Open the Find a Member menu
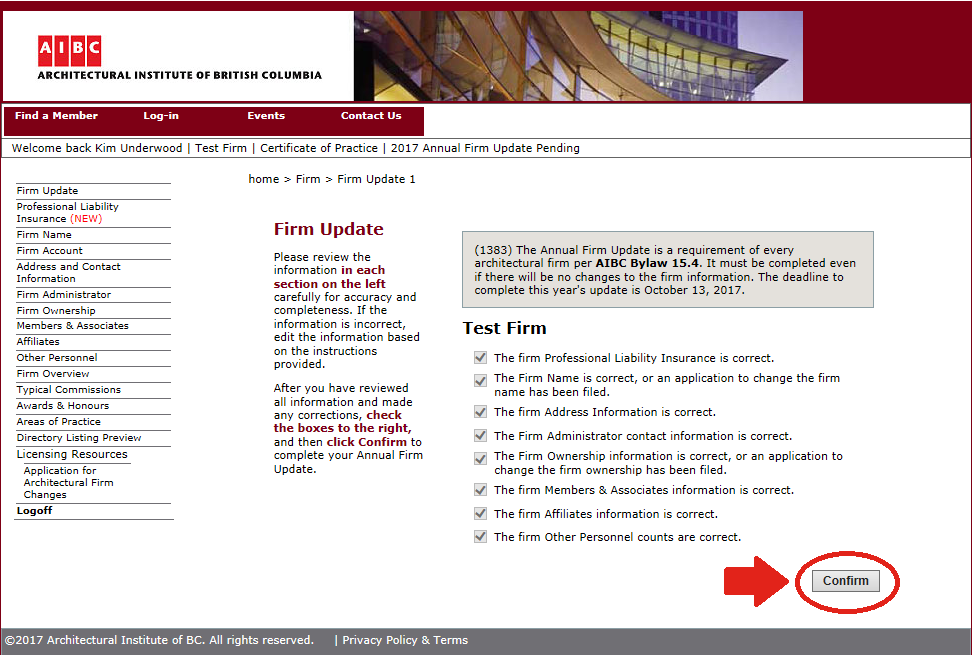The image size is (972, 655). (56, 116)
